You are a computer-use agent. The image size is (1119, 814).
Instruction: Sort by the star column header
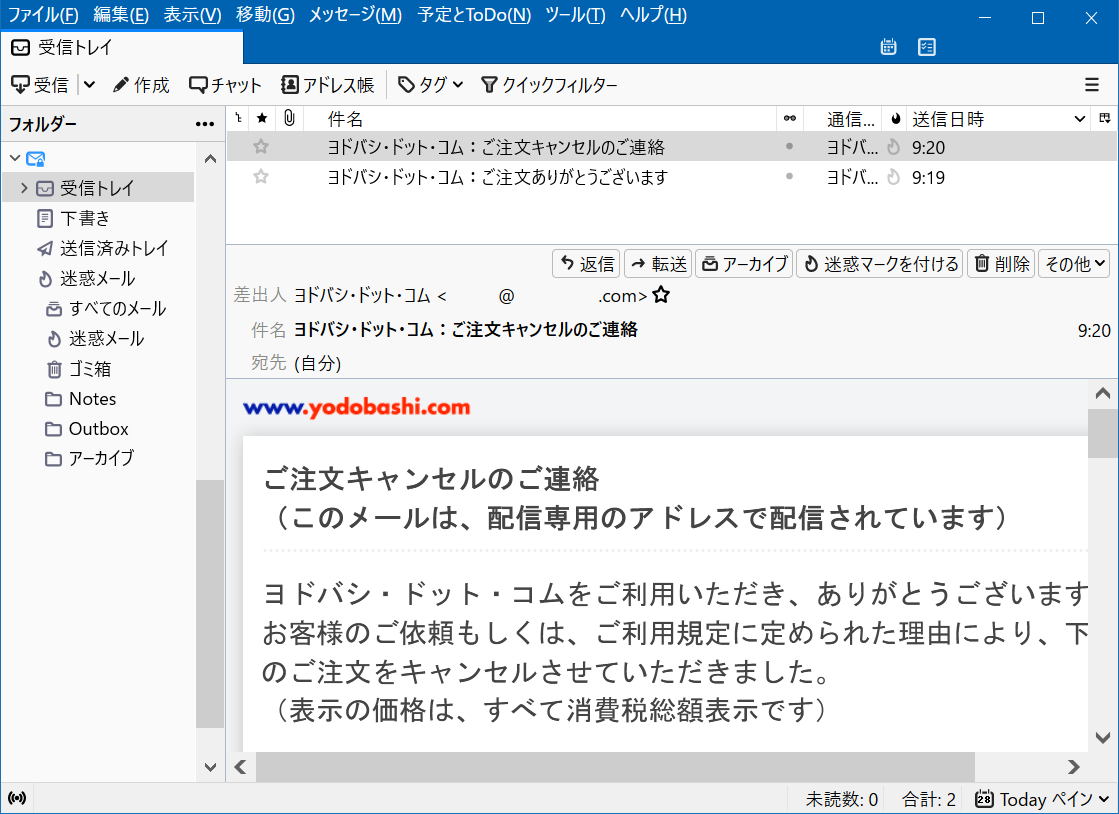(262, 118)
